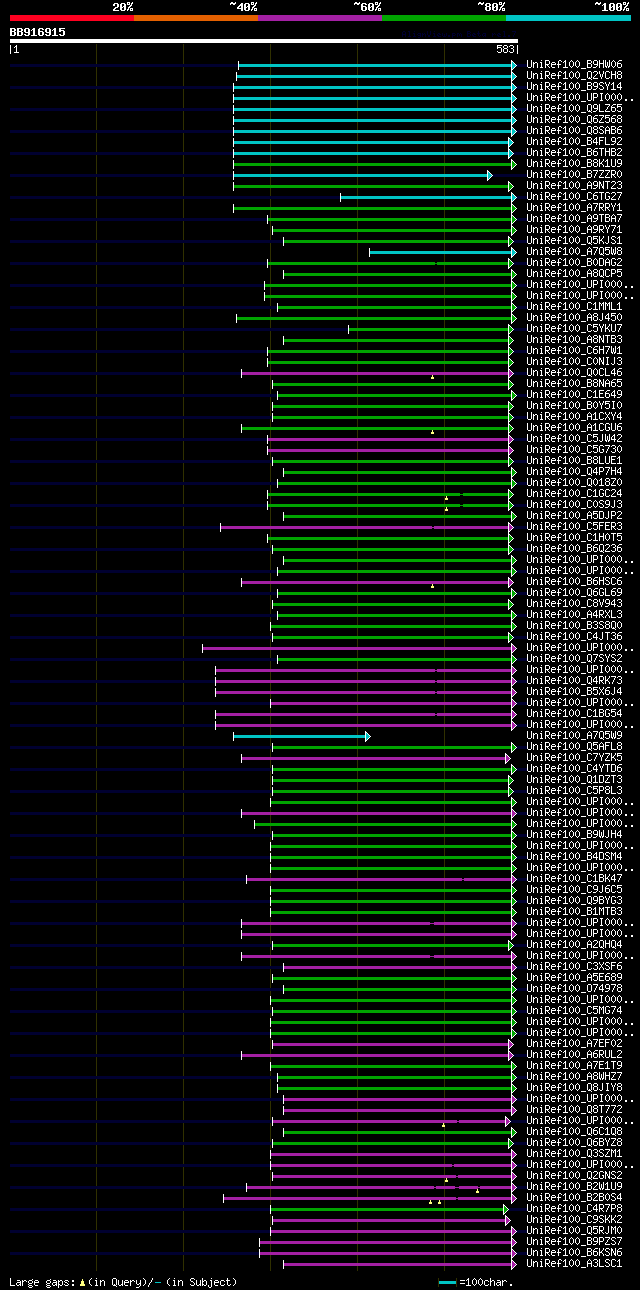Open hit UniRef100_Q8SAB6

pyautogui.click(x=573, y=130)
